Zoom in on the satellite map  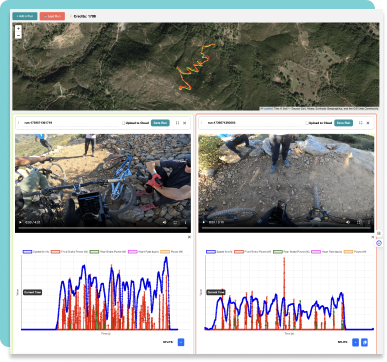point(18,29)
